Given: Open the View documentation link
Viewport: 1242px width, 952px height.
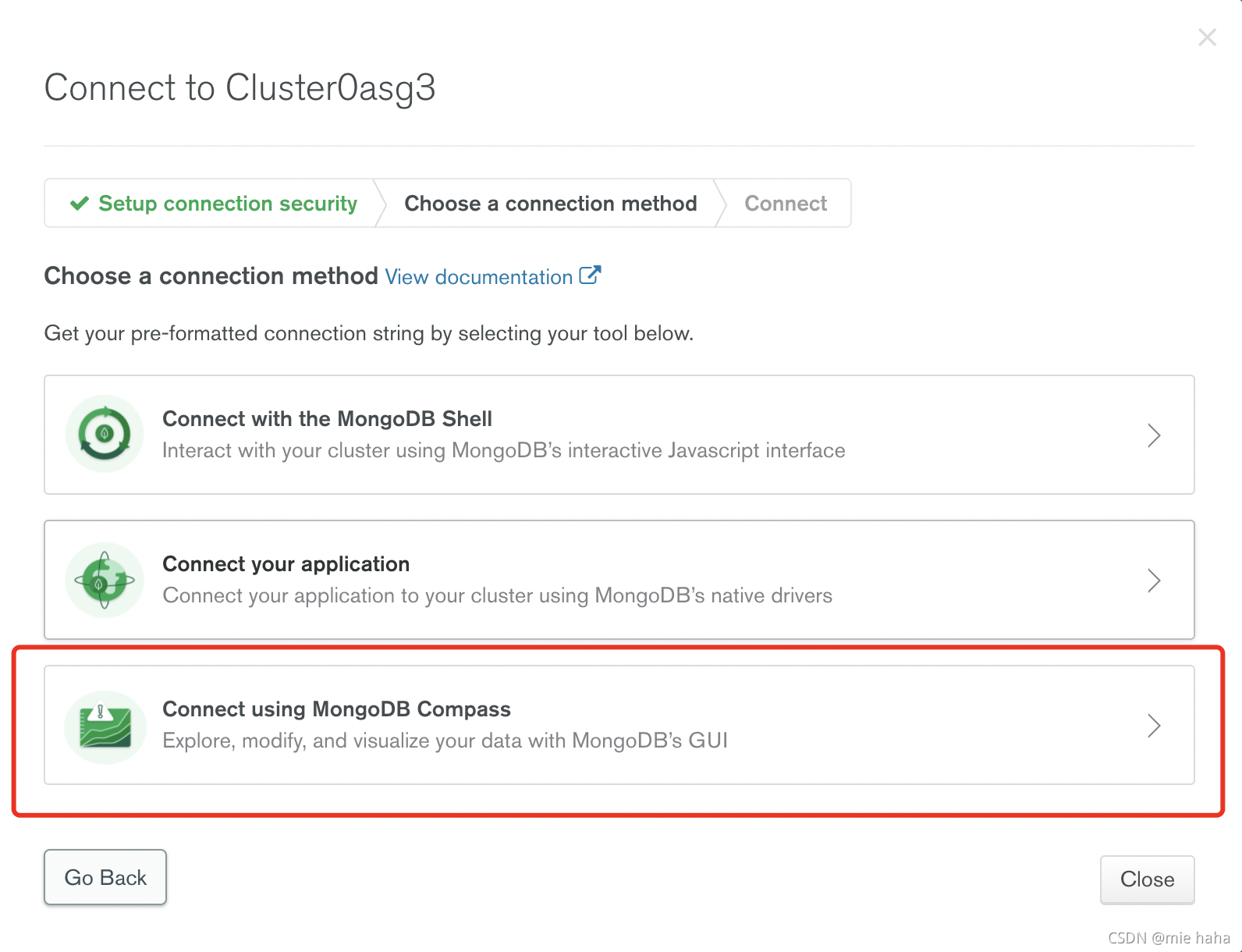Looking at the screenshot, I should click(x=479, y=277).
